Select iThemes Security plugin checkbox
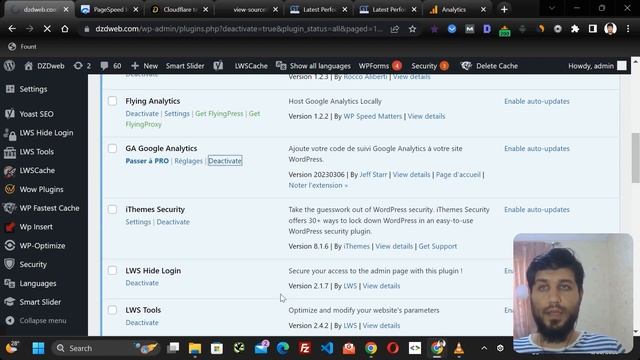Image resolution: width=640 pixels, height=360 pixels. pos(112,209)
